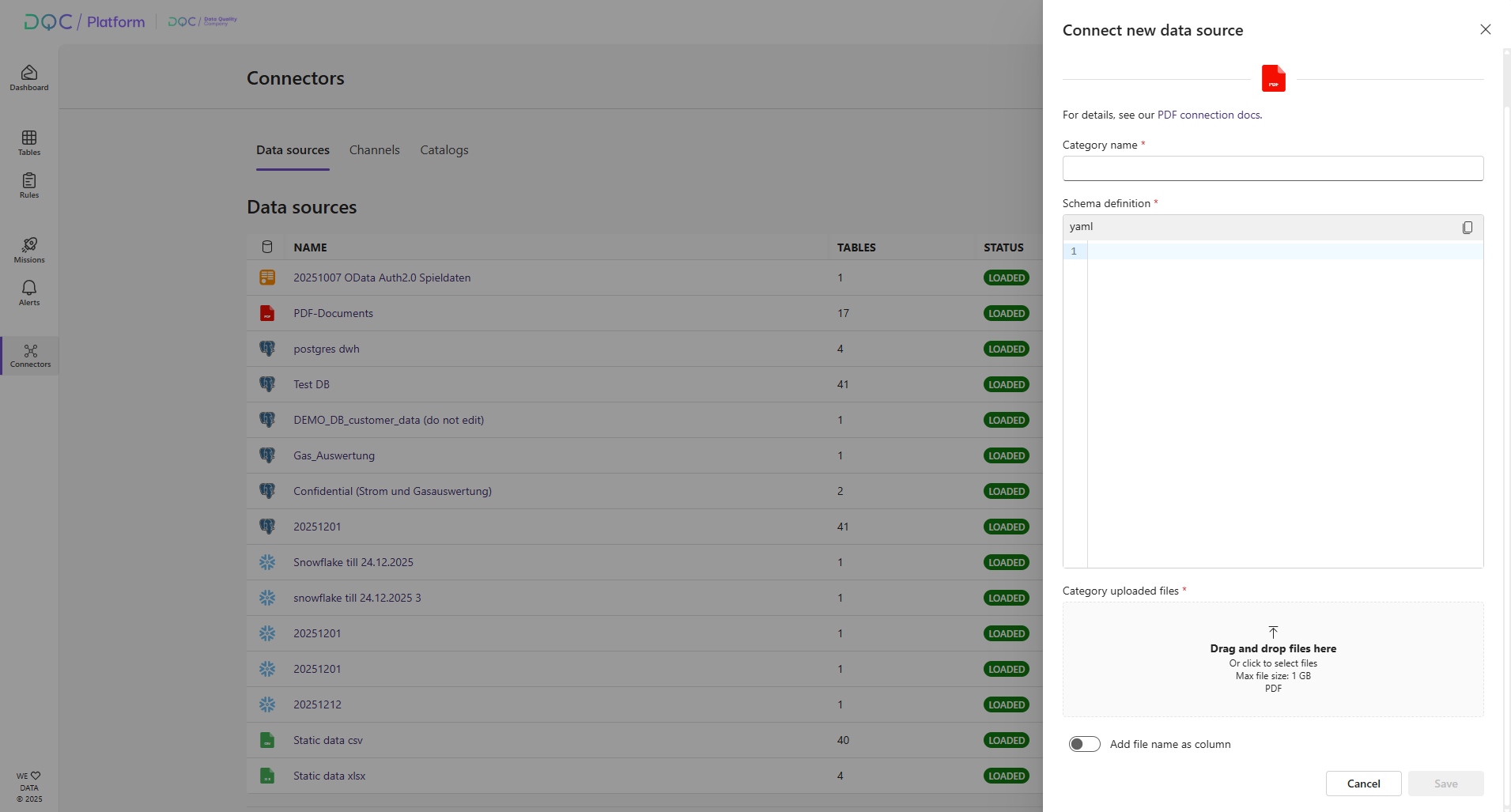Enable Add file name as column
1511x812 pixels.
click(x=1084, y=744)
